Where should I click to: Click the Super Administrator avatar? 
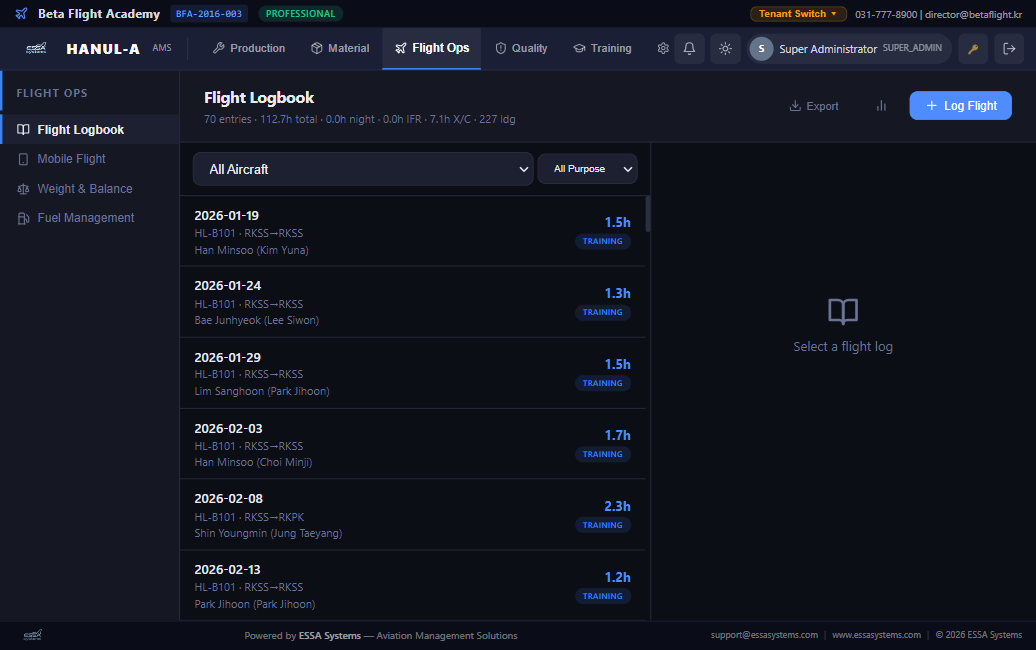pyautogui.click(x=762, y=49)
